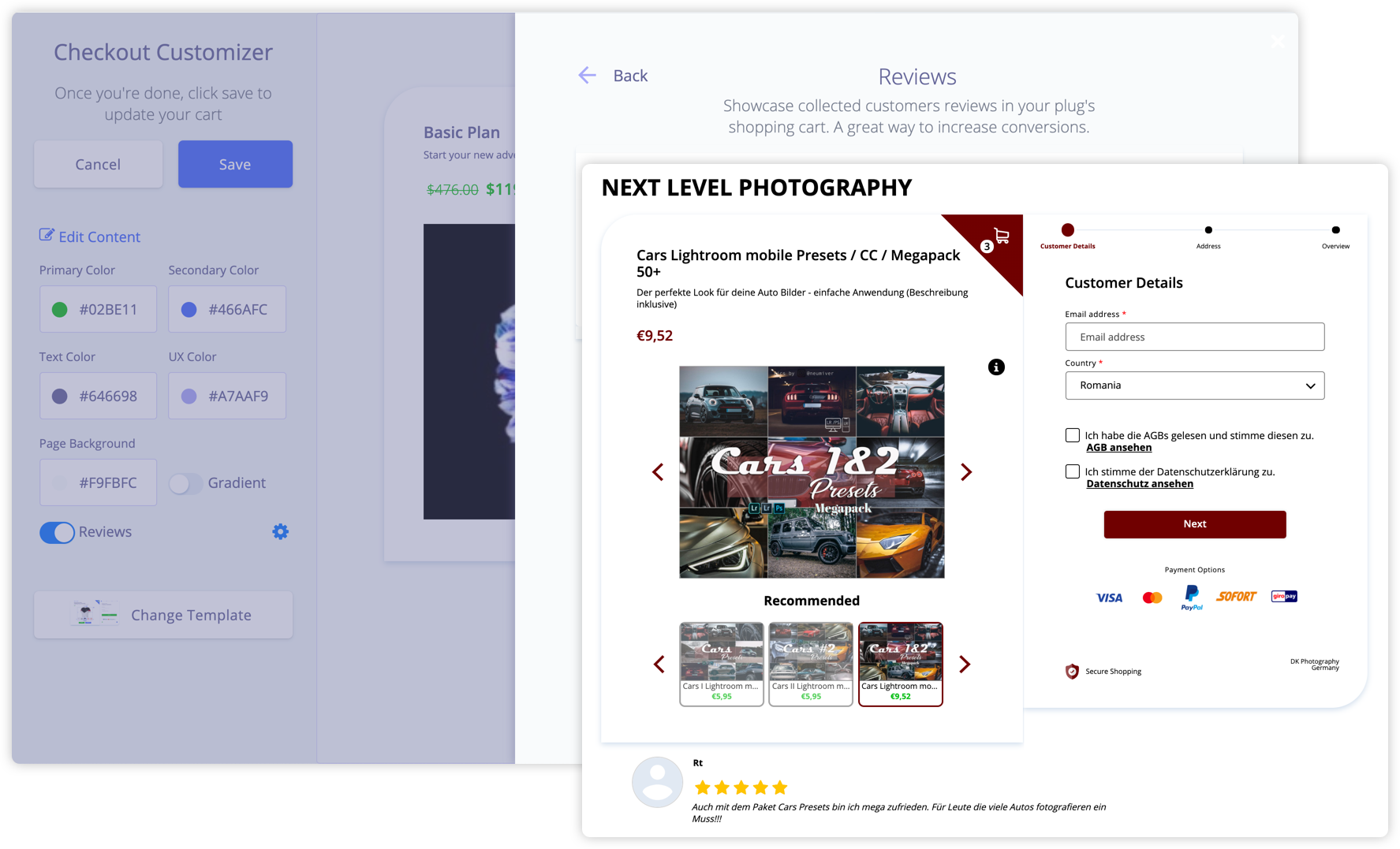Enable the Gradient toggle
The height and width of the screenshot is (849, 1400).
click(x=185, y=483)
